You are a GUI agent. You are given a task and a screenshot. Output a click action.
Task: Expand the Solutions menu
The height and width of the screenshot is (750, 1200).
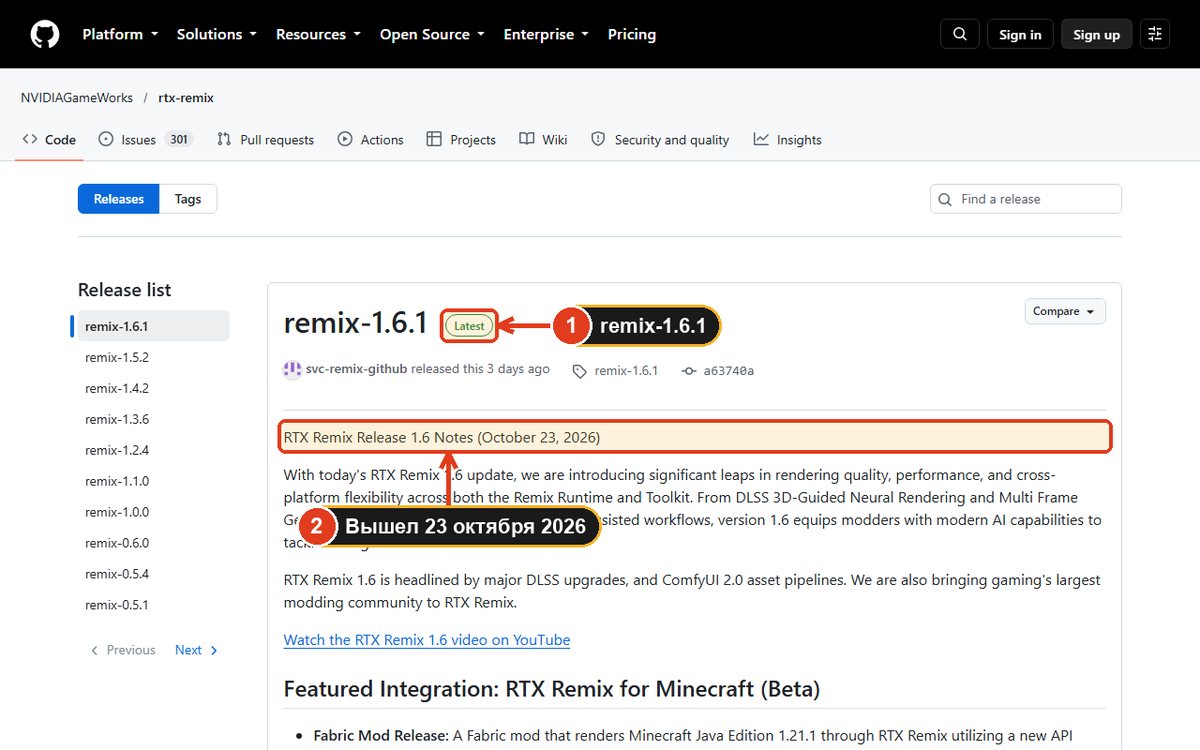click(217, 34)
